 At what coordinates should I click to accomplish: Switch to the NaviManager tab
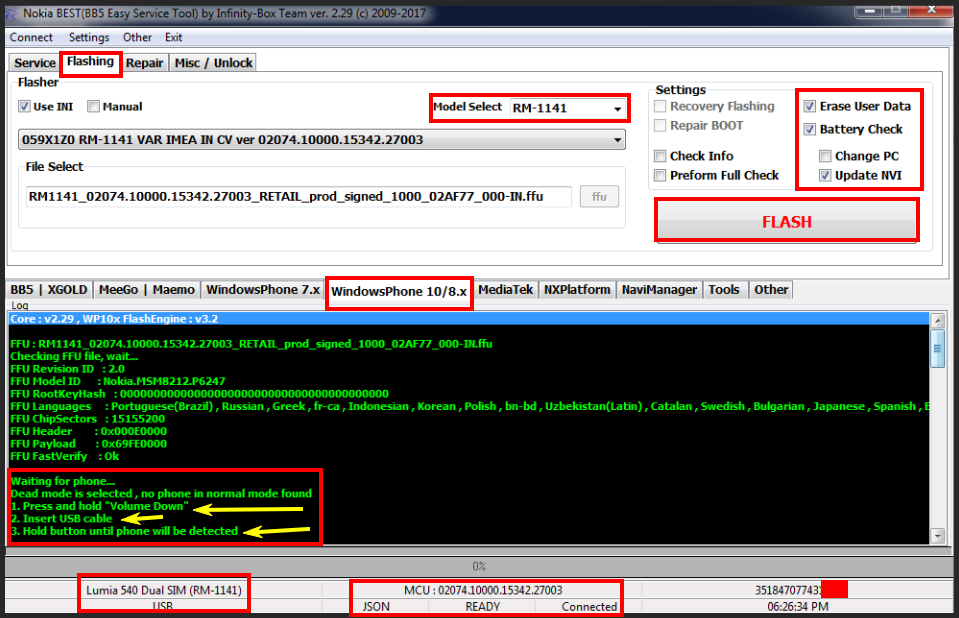pos(659,290)
